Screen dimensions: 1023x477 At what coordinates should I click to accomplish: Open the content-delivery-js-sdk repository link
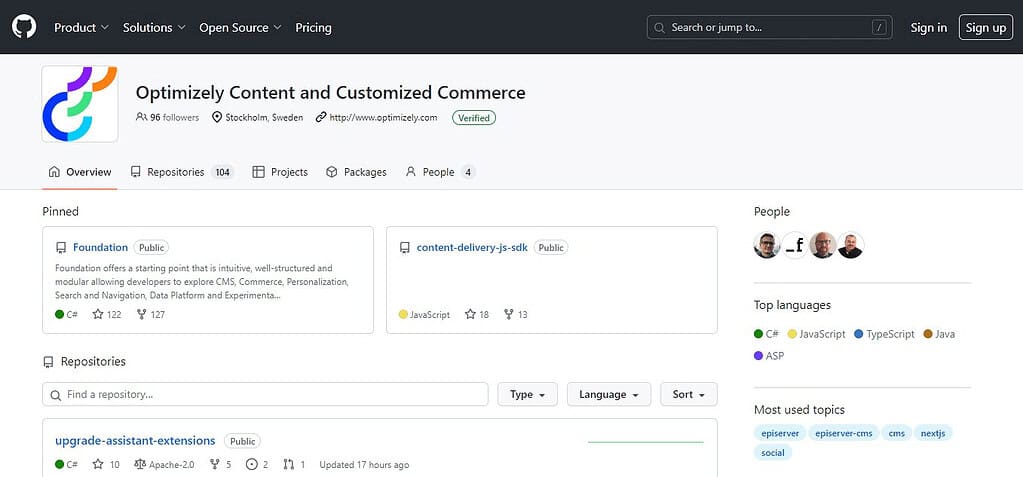472,247
